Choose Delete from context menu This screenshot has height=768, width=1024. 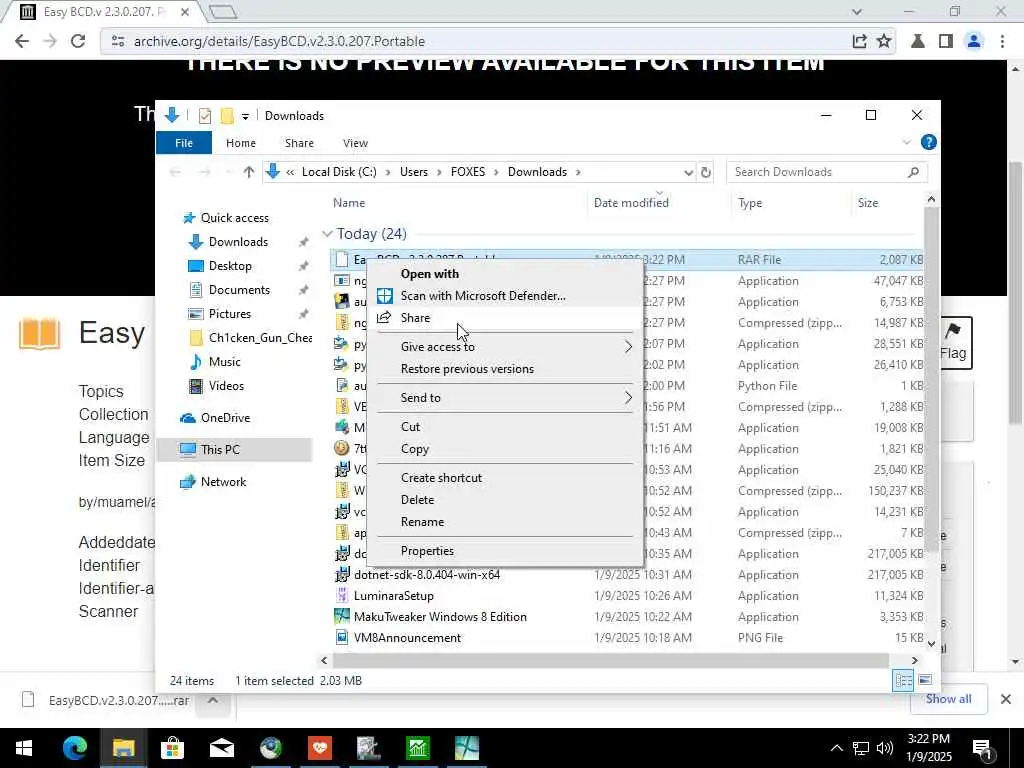417,500
